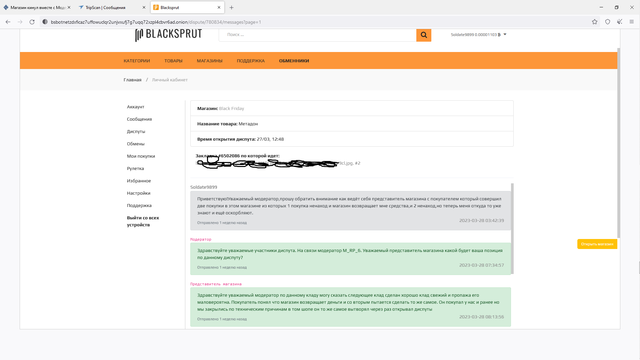
Task: Open Диспуты in the sidebar
Action: tap(136, 131)
